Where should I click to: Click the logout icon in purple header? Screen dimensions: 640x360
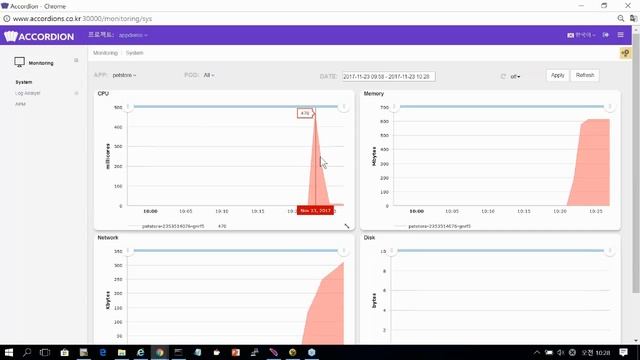point(606,35)
